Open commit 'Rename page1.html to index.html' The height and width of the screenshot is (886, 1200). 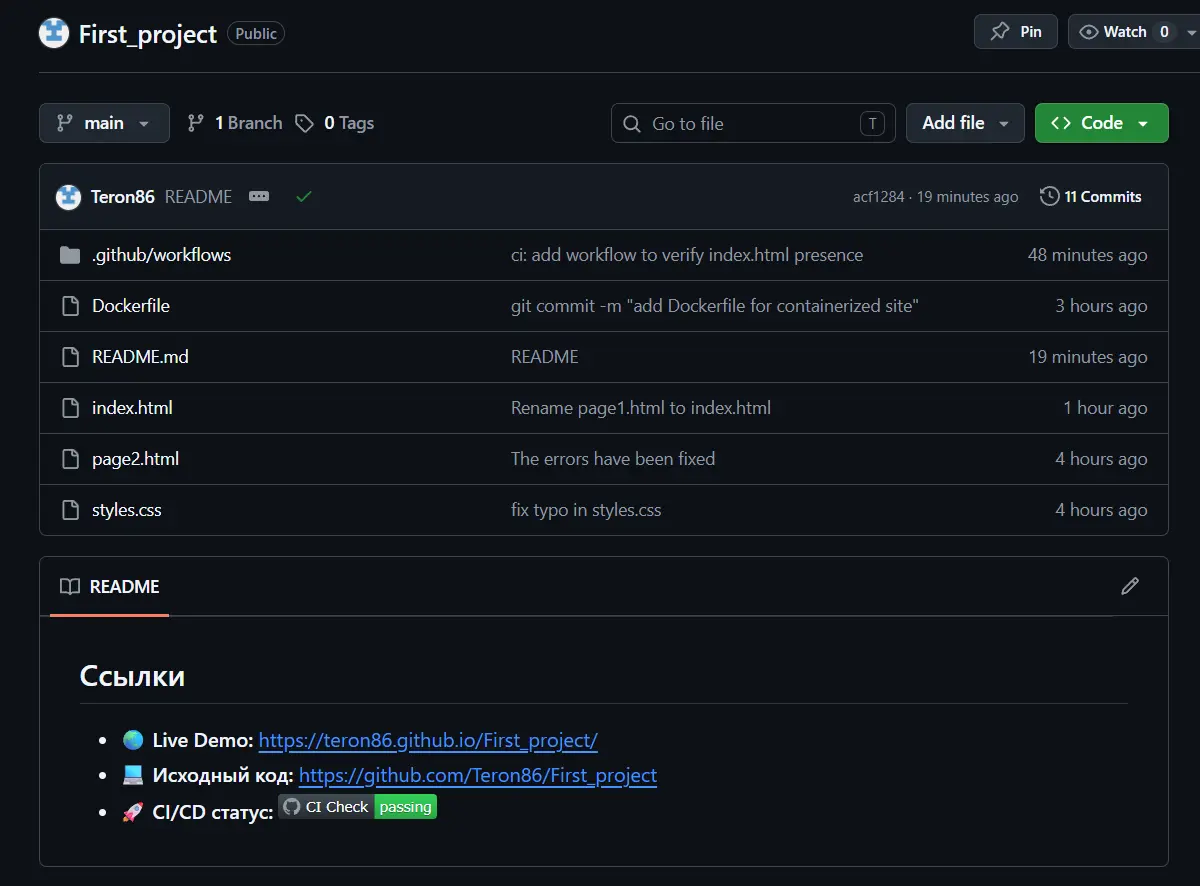click(641, 408)
